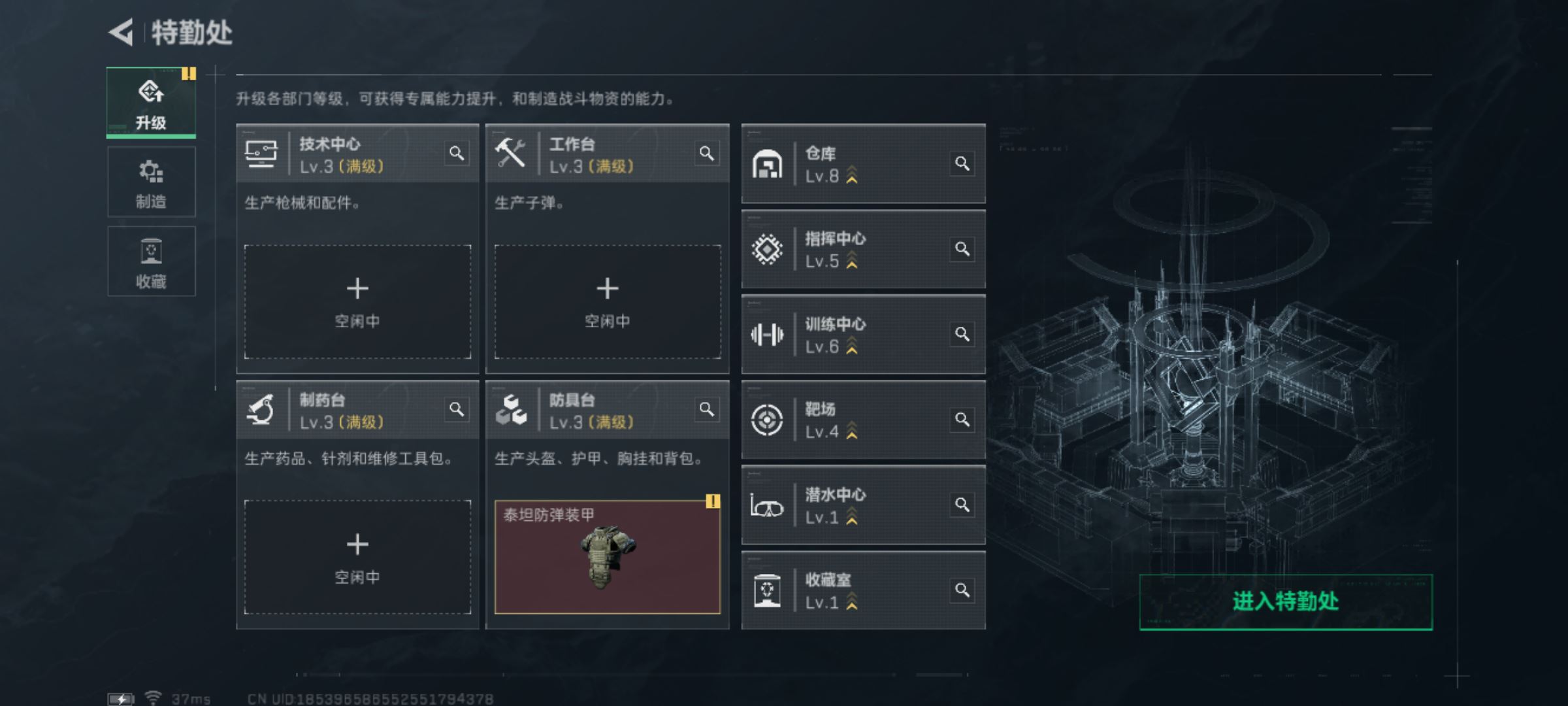The height and width of the screenshot is (706, 1568).
Task: Click the back arrow next to 特勤处
Action: (x=121, y=32)
